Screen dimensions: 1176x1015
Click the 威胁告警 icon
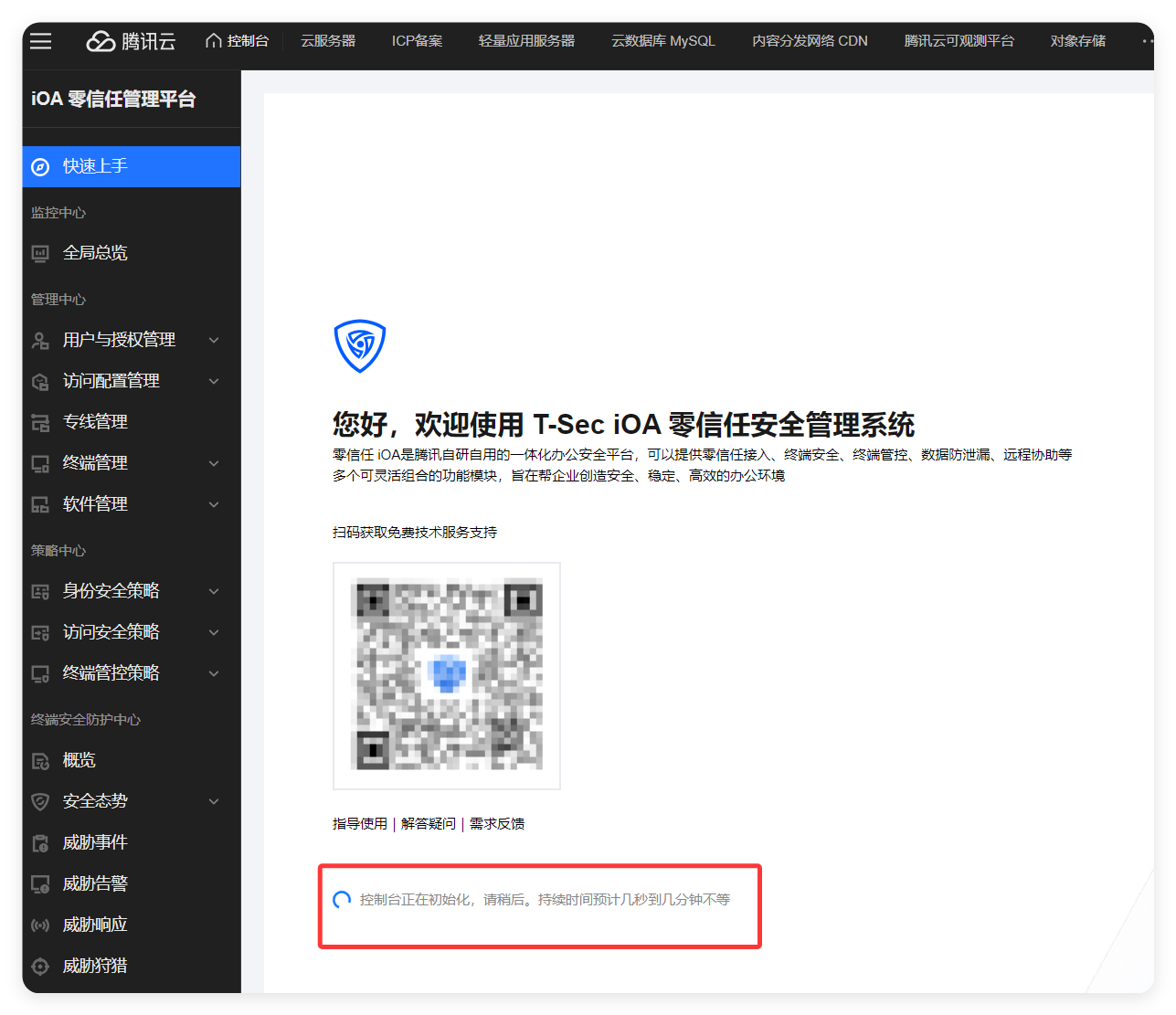[x=40, y=883]
